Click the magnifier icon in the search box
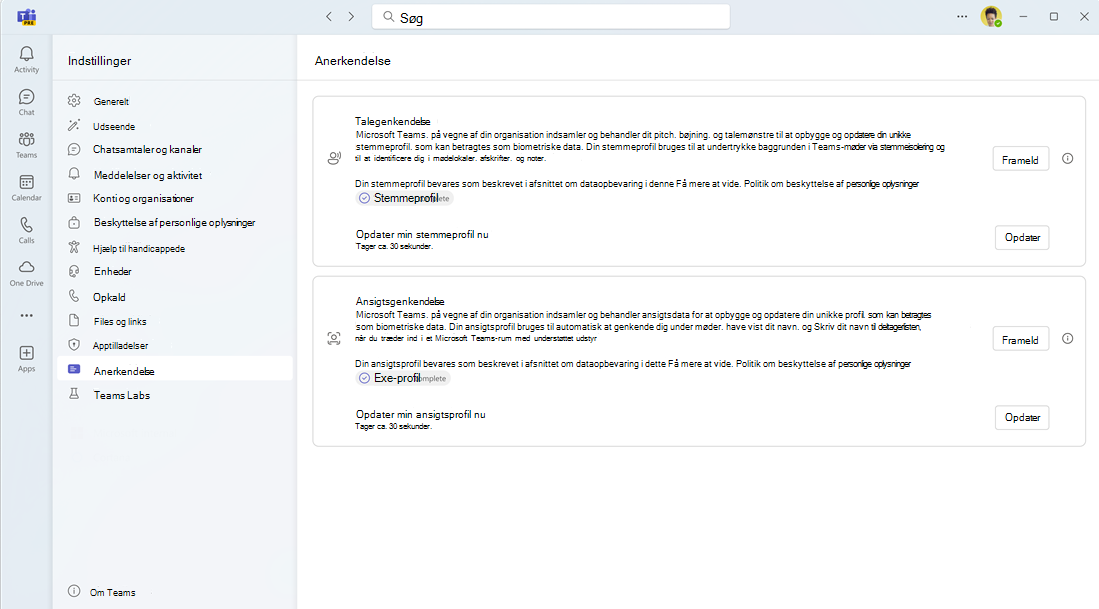 tap(388, 17)
